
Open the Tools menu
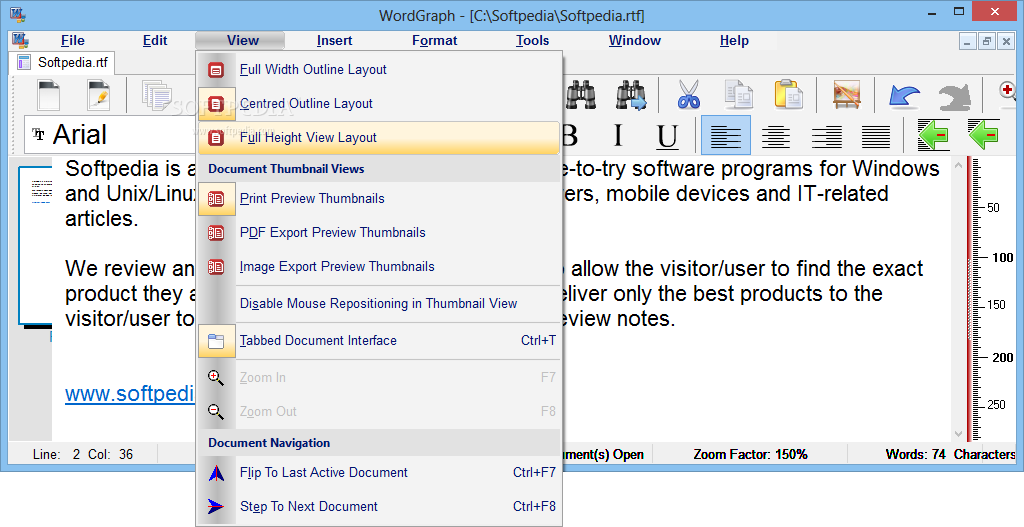pyautogui.click(x=532, y=40)
